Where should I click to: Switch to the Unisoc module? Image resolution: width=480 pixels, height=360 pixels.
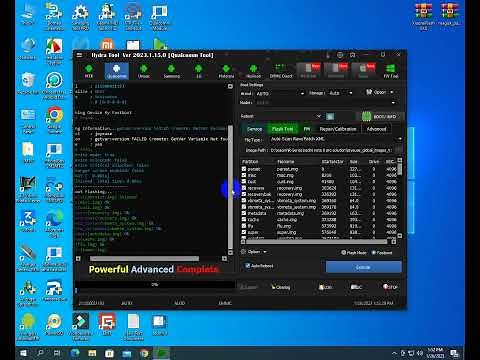(144, 71)
